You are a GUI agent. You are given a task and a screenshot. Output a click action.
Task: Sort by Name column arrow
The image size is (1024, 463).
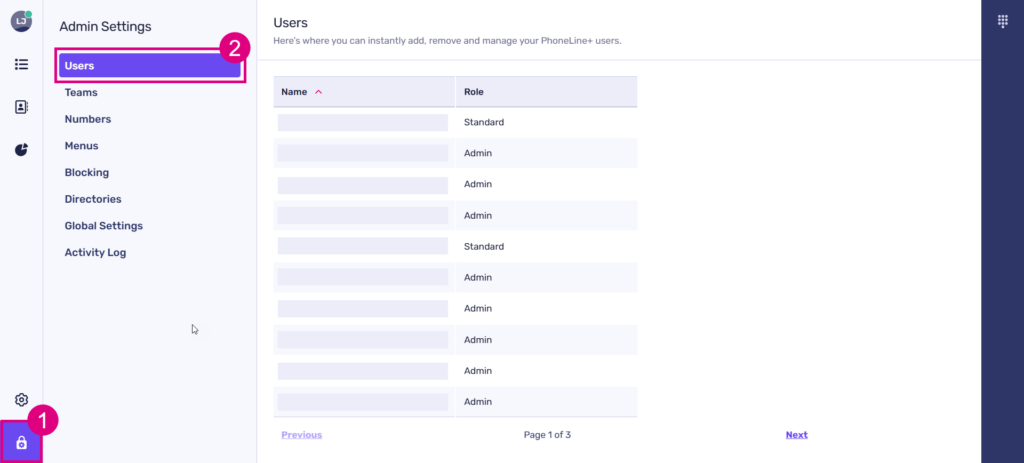(x=319, y=92)
